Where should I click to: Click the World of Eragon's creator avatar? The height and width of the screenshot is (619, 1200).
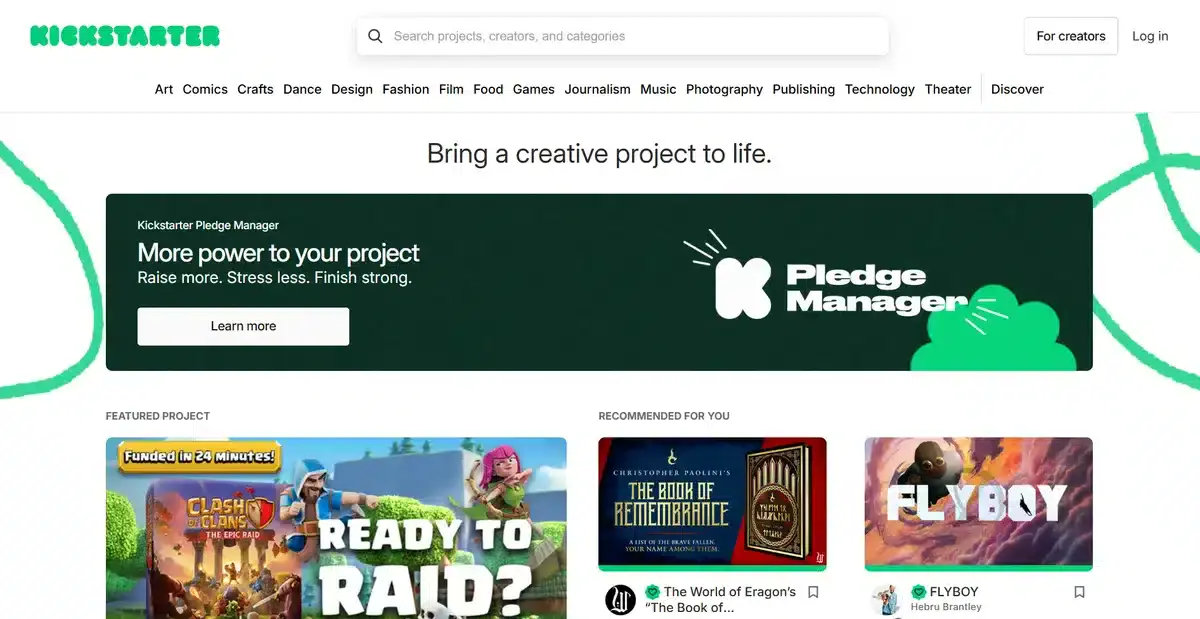621,600
